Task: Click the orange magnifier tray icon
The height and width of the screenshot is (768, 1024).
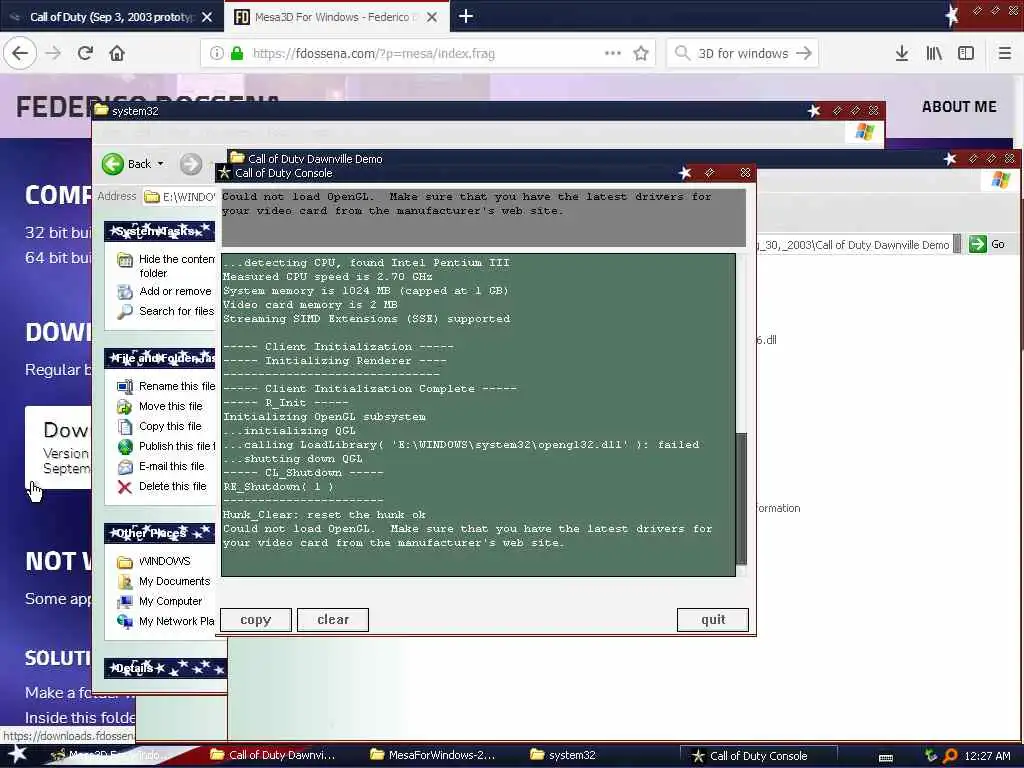Action: pyautogui.click(x=950, y=756)
